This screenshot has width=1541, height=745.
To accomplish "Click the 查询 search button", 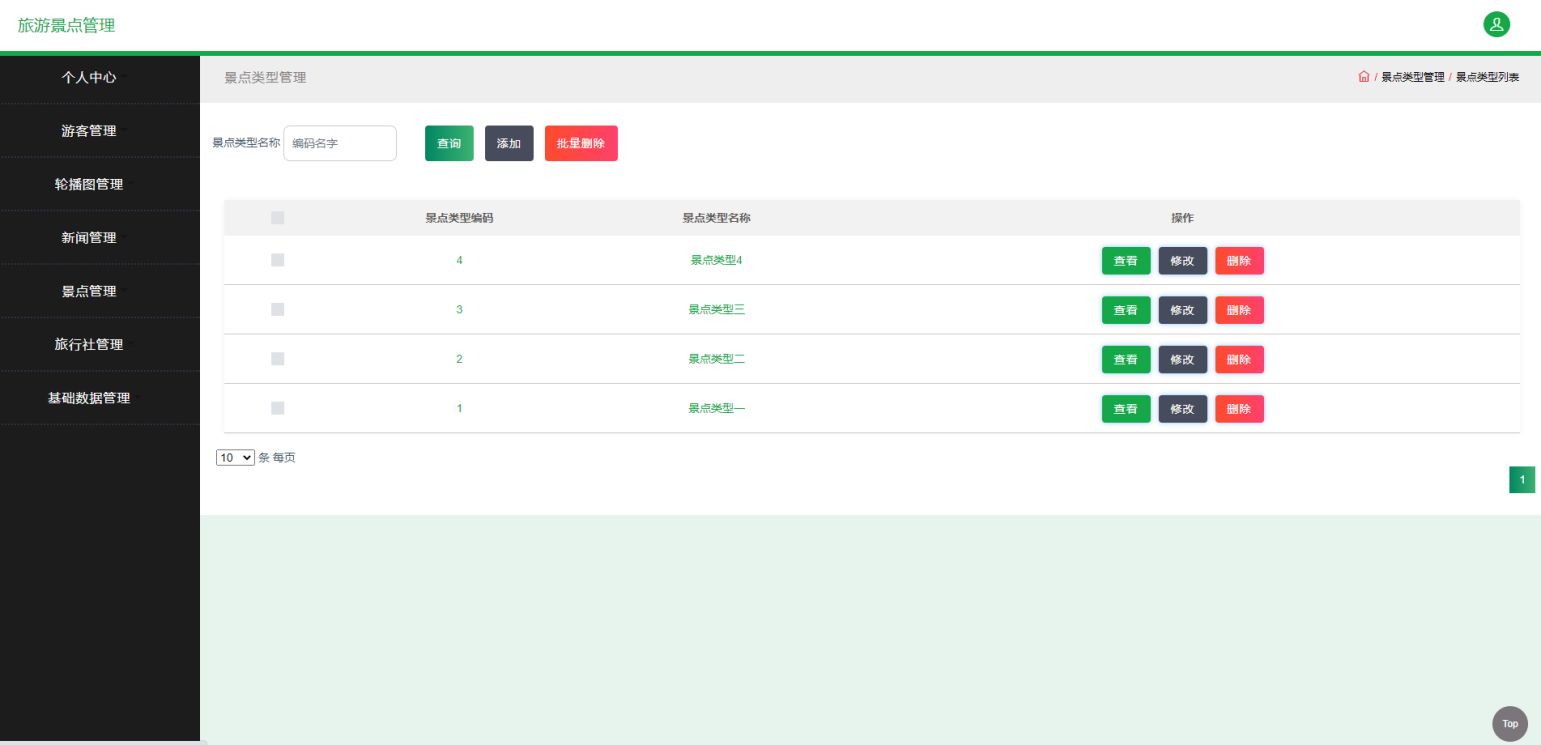I will click(x=449, y=143).
